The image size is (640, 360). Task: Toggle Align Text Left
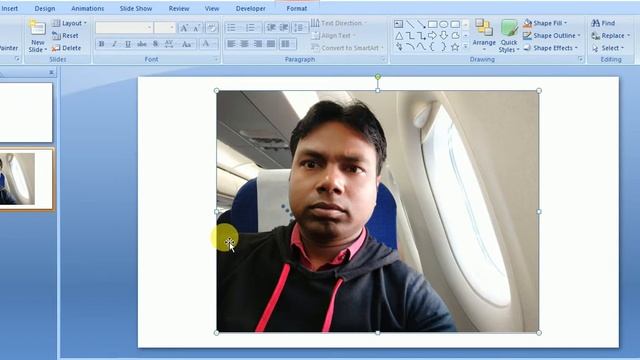(x=231, y=44)
